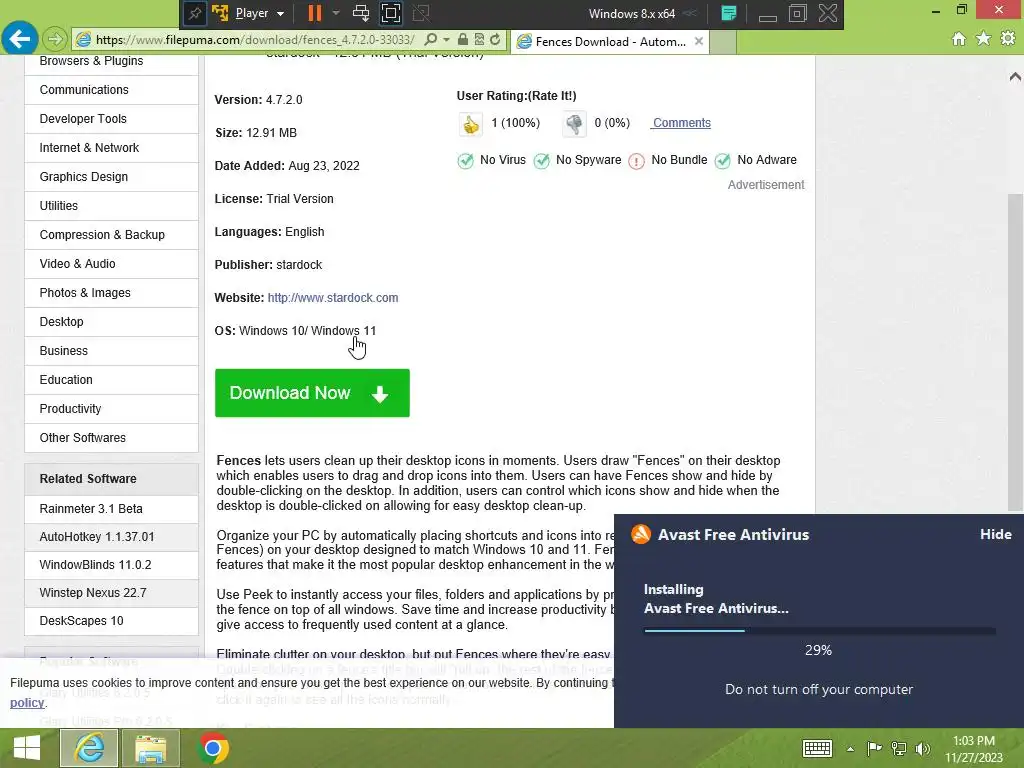Click the network tray icon
The image size is (1024, 768).
(899, 748)
